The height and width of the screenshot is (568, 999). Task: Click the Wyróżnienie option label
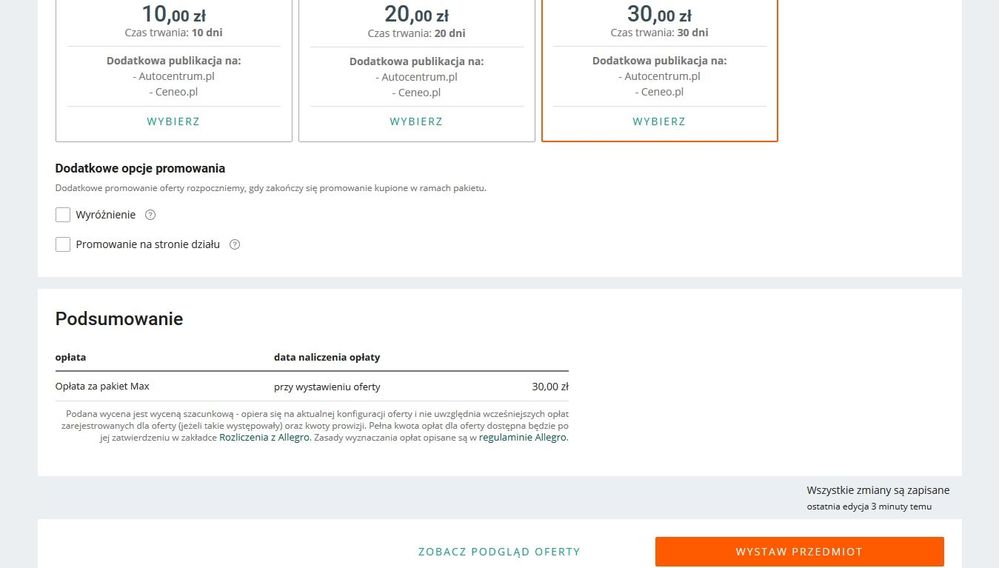106,215
